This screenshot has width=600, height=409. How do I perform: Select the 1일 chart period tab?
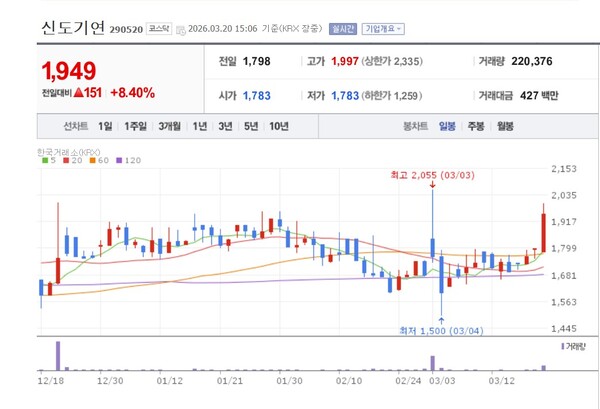click(105, 126)
